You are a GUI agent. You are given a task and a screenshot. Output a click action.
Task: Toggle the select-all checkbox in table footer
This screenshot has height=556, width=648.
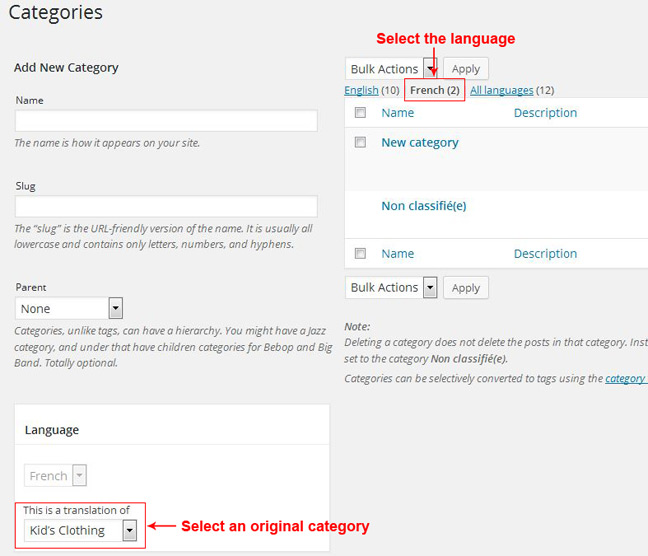click(360, 253)
